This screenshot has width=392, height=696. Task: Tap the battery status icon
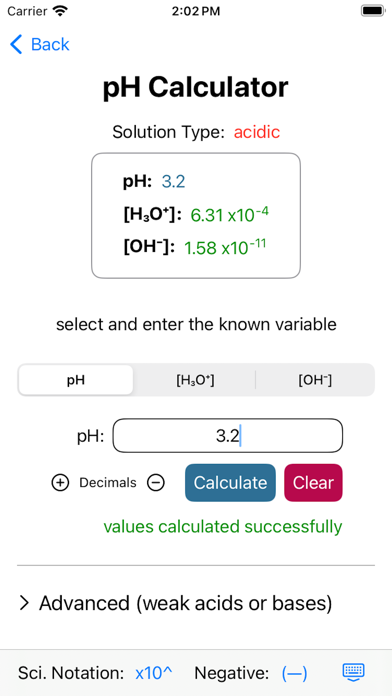(x=372, y=11)
